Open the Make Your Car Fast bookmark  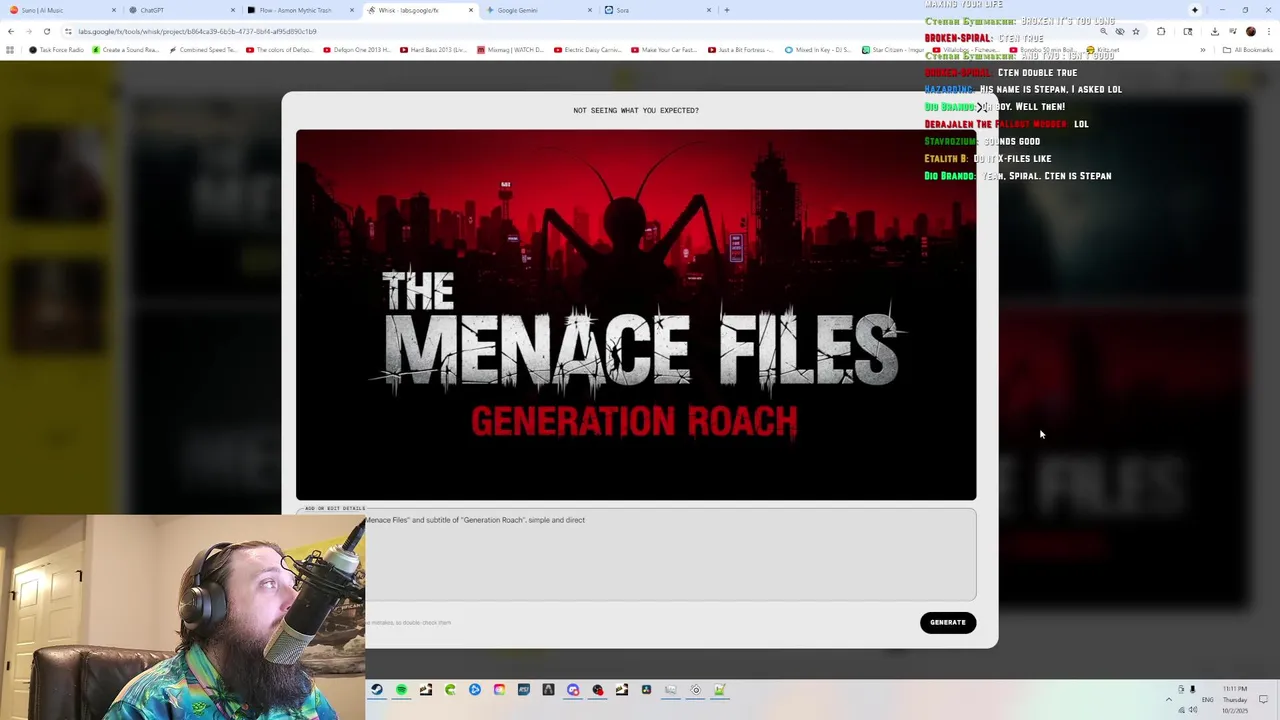pos(664,50)
